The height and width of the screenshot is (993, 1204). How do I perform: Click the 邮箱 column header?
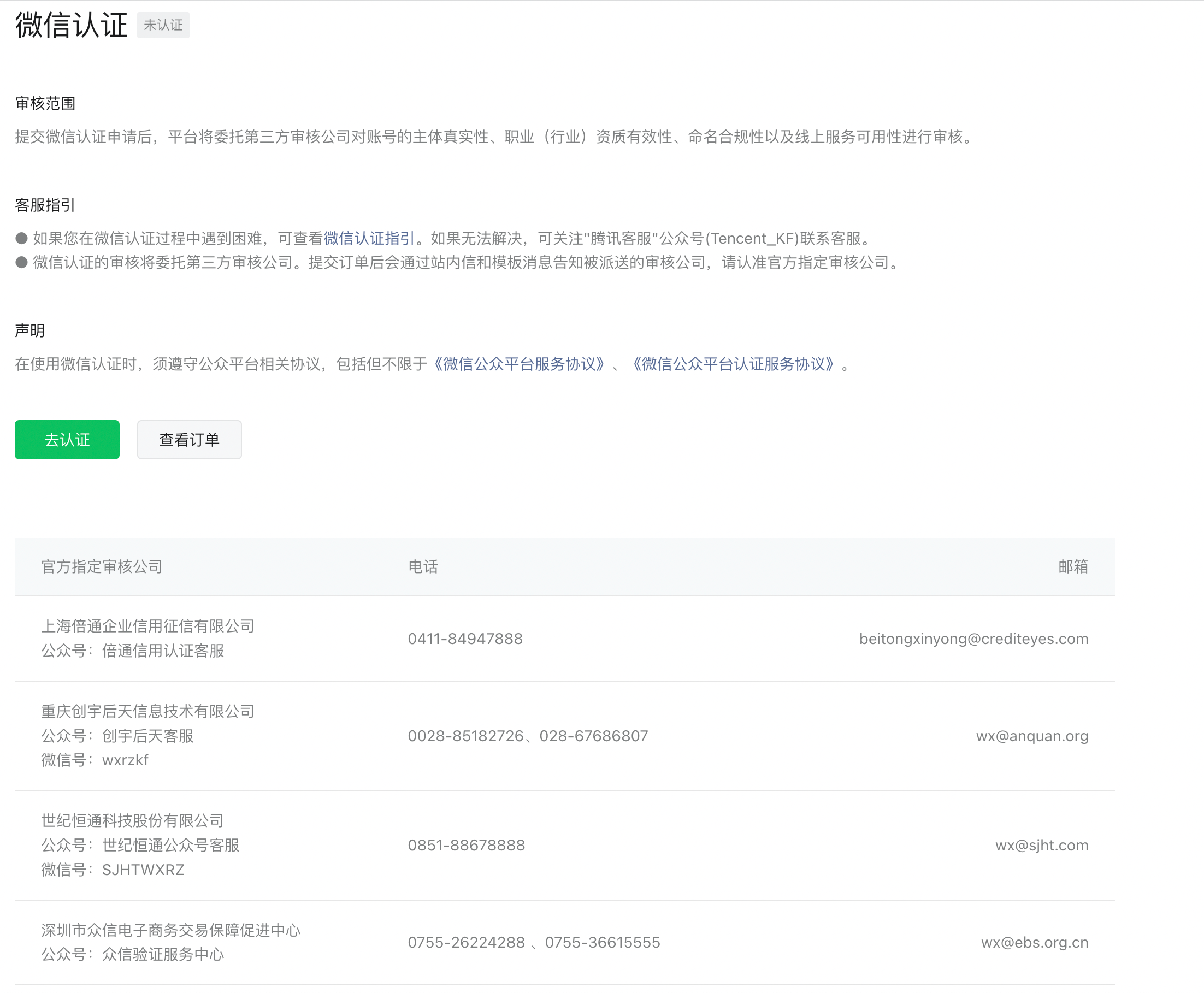tap(1072, 566)
